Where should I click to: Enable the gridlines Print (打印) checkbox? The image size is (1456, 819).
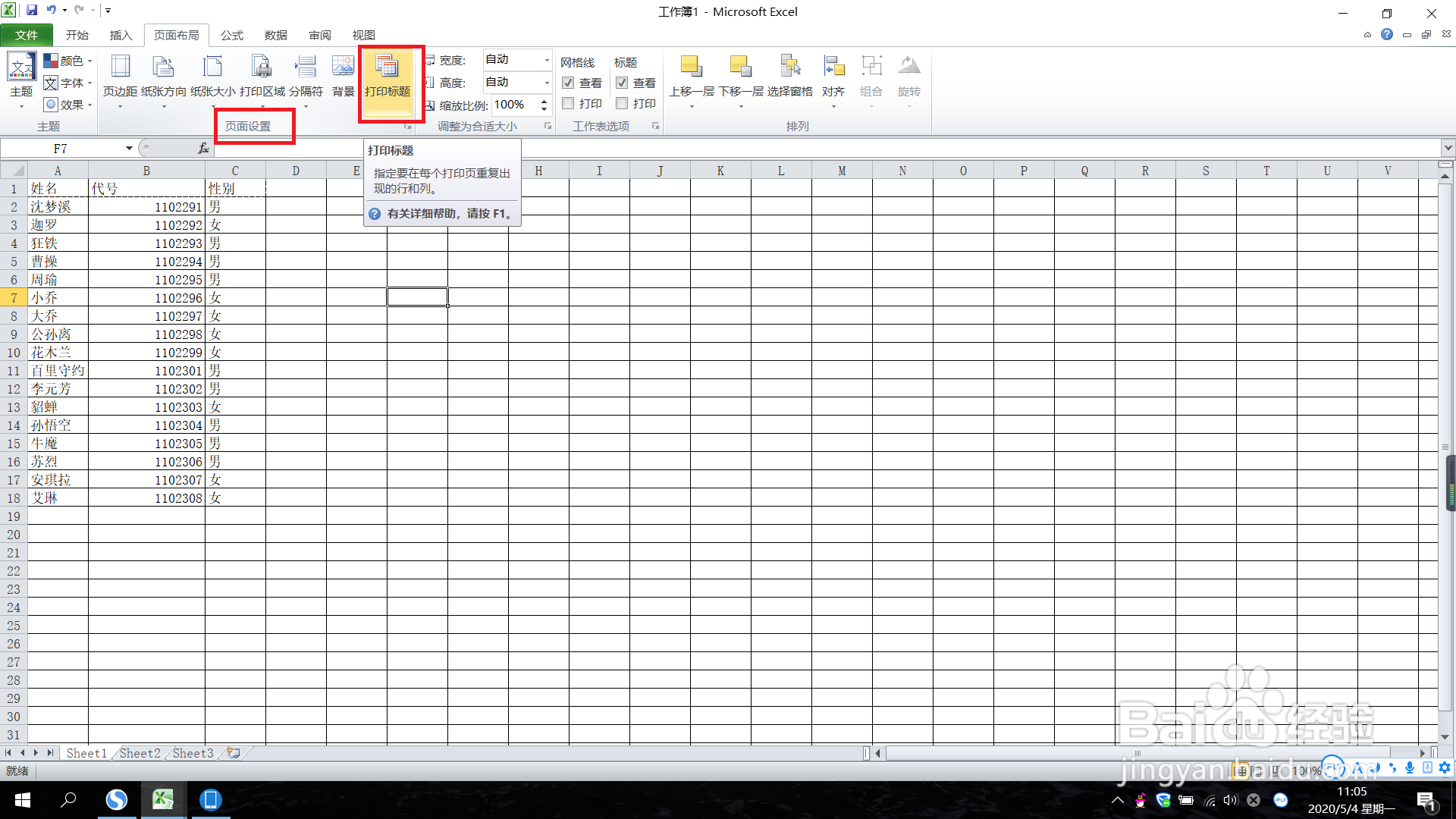coord(568,103)
